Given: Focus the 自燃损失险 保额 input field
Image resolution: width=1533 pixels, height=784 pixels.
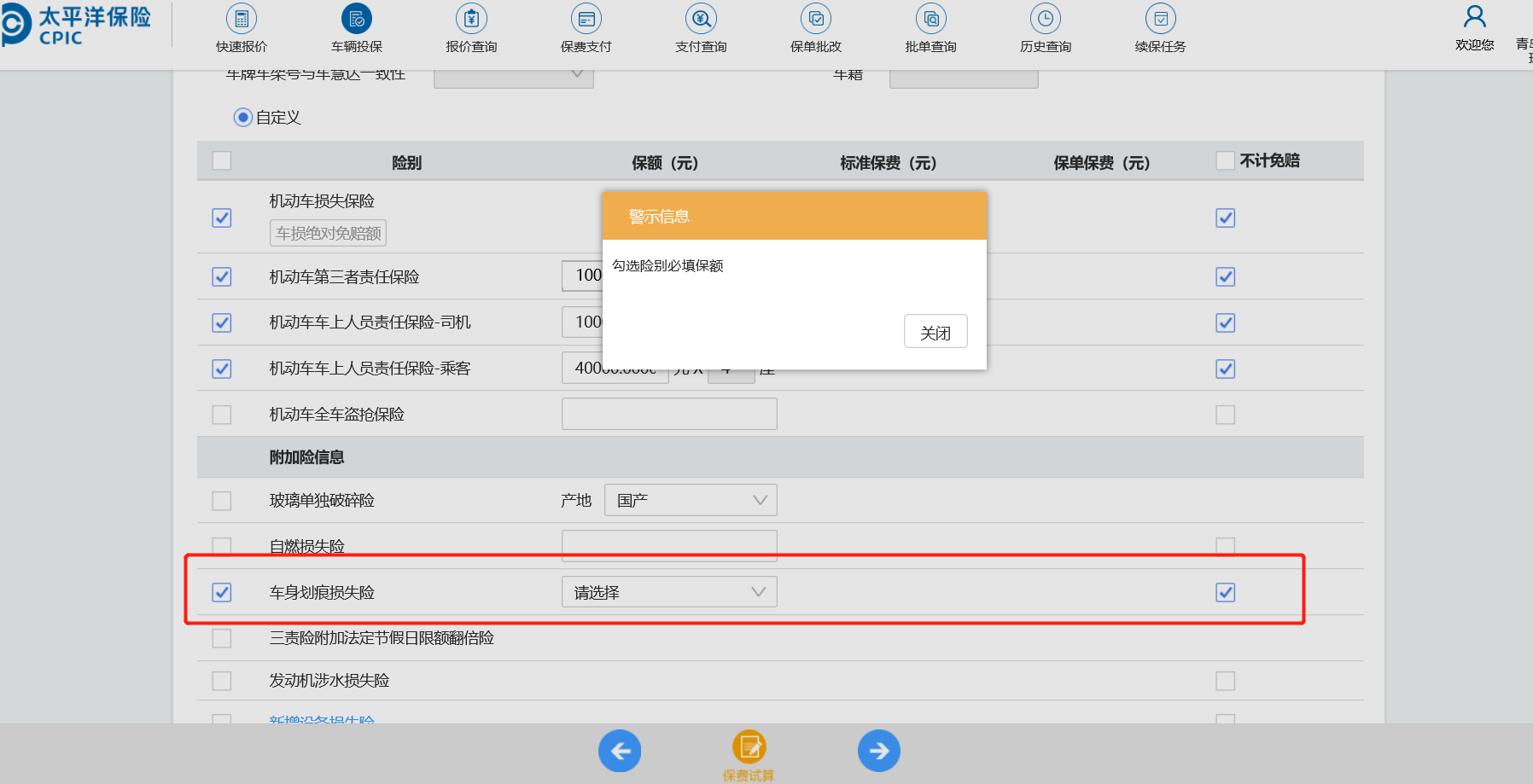Looking at the screenshot, I should click(669, 546).
